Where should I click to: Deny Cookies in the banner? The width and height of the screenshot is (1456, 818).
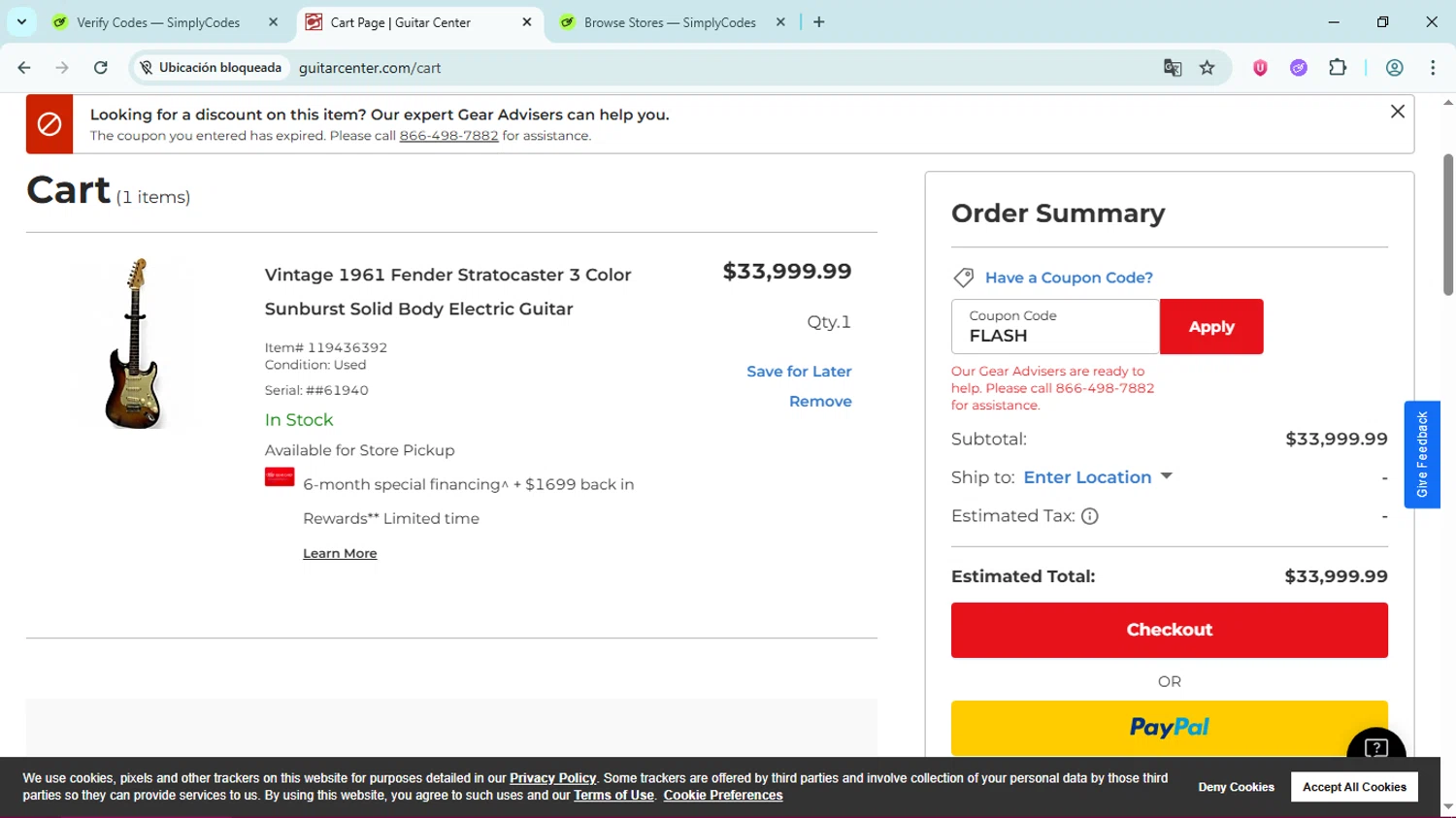coord(1236,787)
